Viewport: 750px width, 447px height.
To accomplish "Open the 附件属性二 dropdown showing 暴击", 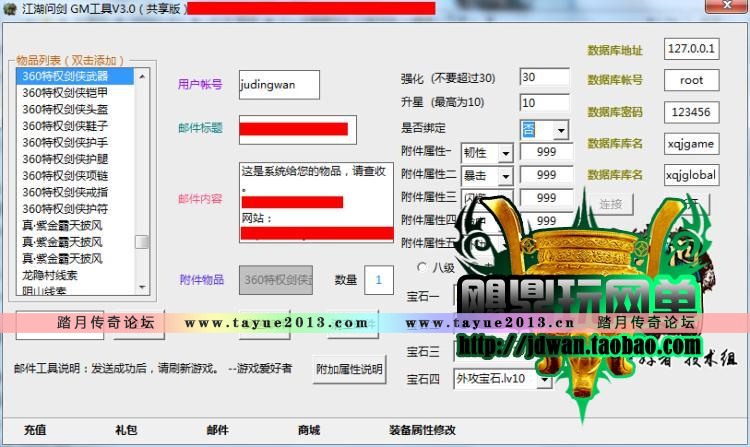I will [505, 176].
